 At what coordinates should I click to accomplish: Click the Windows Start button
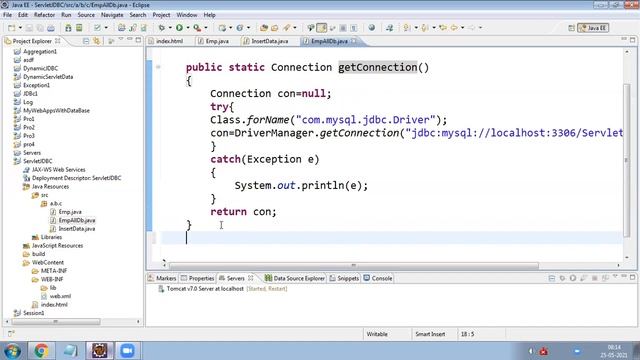coord(12,351)
